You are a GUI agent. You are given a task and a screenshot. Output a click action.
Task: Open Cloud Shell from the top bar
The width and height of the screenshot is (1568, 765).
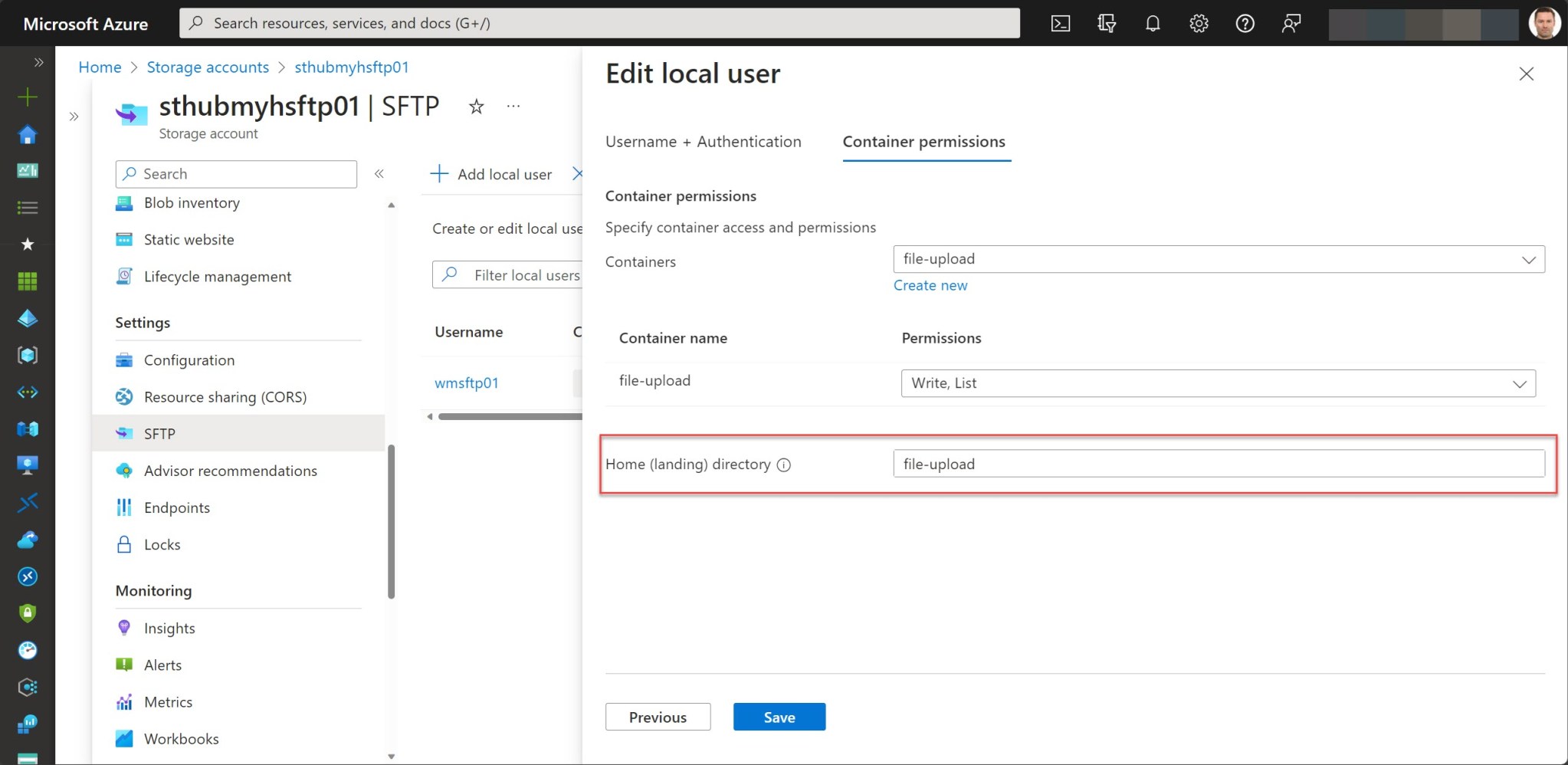[x=1061, y=23]
